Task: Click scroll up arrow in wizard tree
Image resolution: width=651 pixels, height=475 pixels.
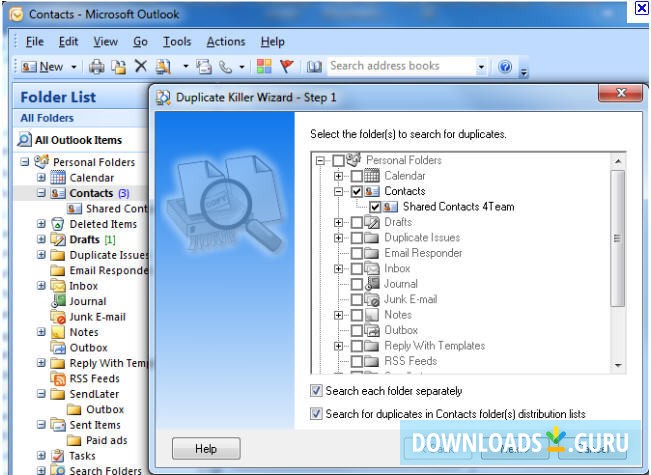Action: click(x=618, y=161)
